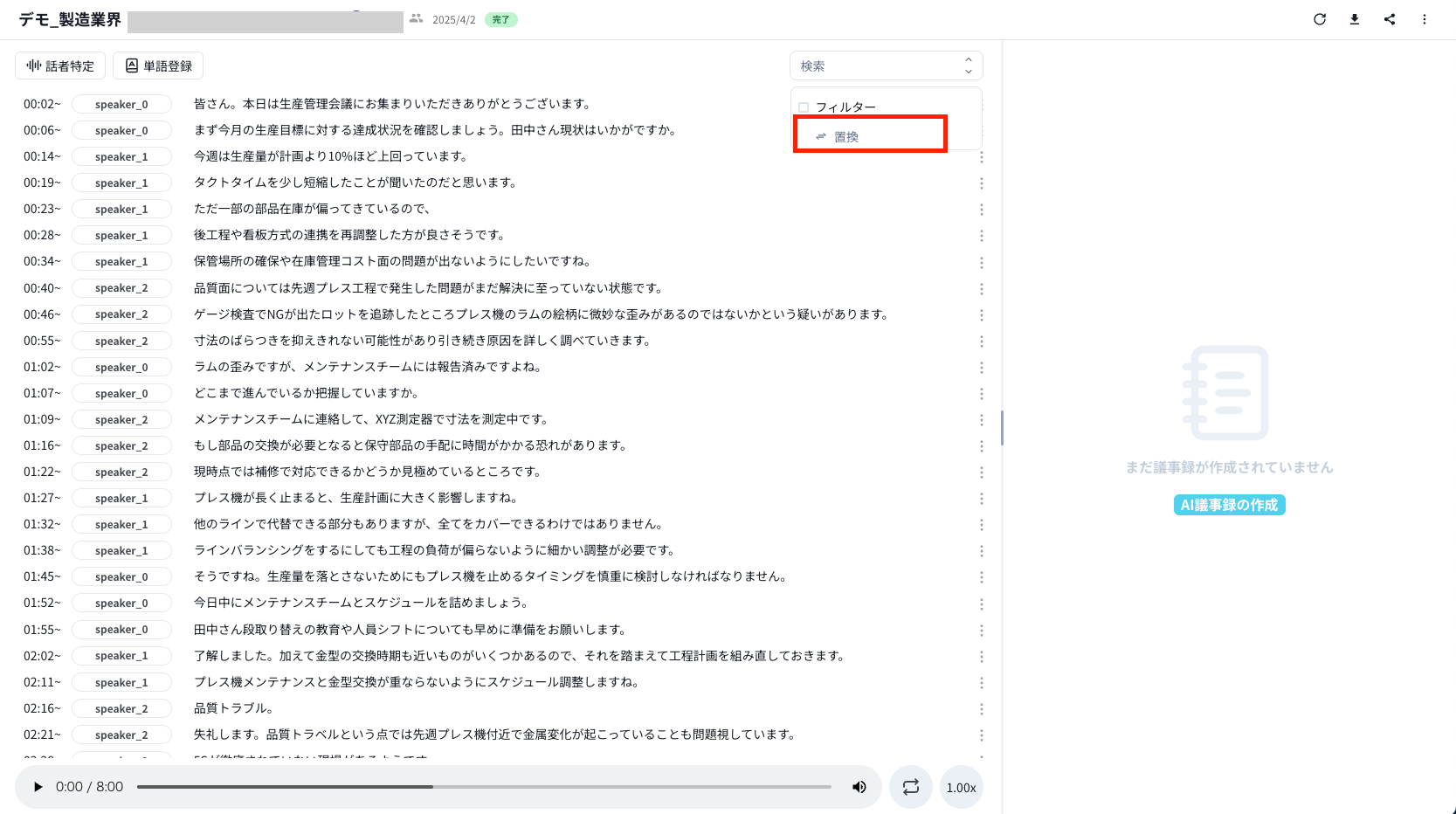This screenshot has height=814, width=1456.
Task: Open row menu for the 00:14 line
Action: (x=982, y=157)
